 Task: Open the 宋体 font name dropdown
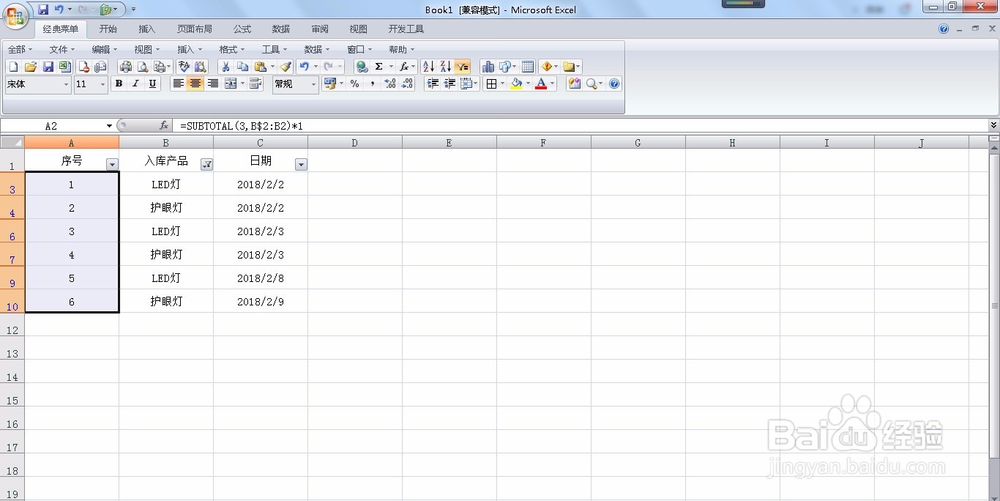click(x=66, y=84)
